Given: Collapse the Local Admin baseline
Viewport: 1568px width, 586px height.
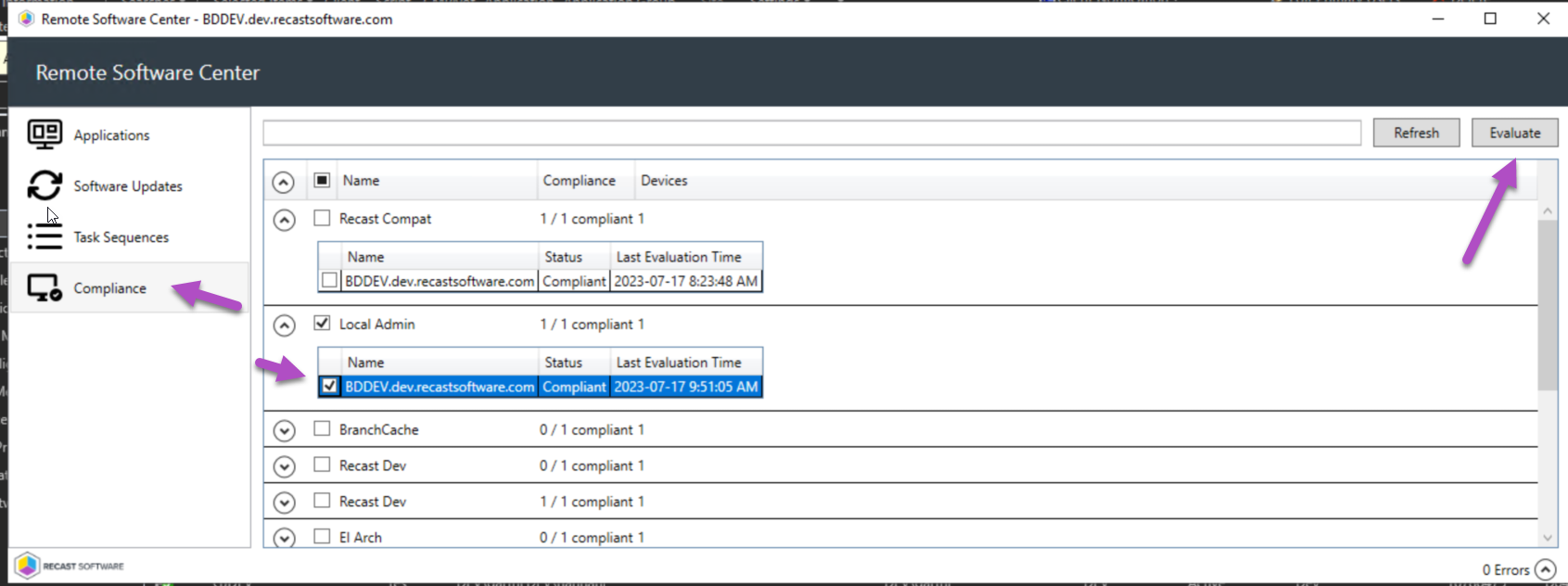Looking at the screenshot, I should pos(284,325).
